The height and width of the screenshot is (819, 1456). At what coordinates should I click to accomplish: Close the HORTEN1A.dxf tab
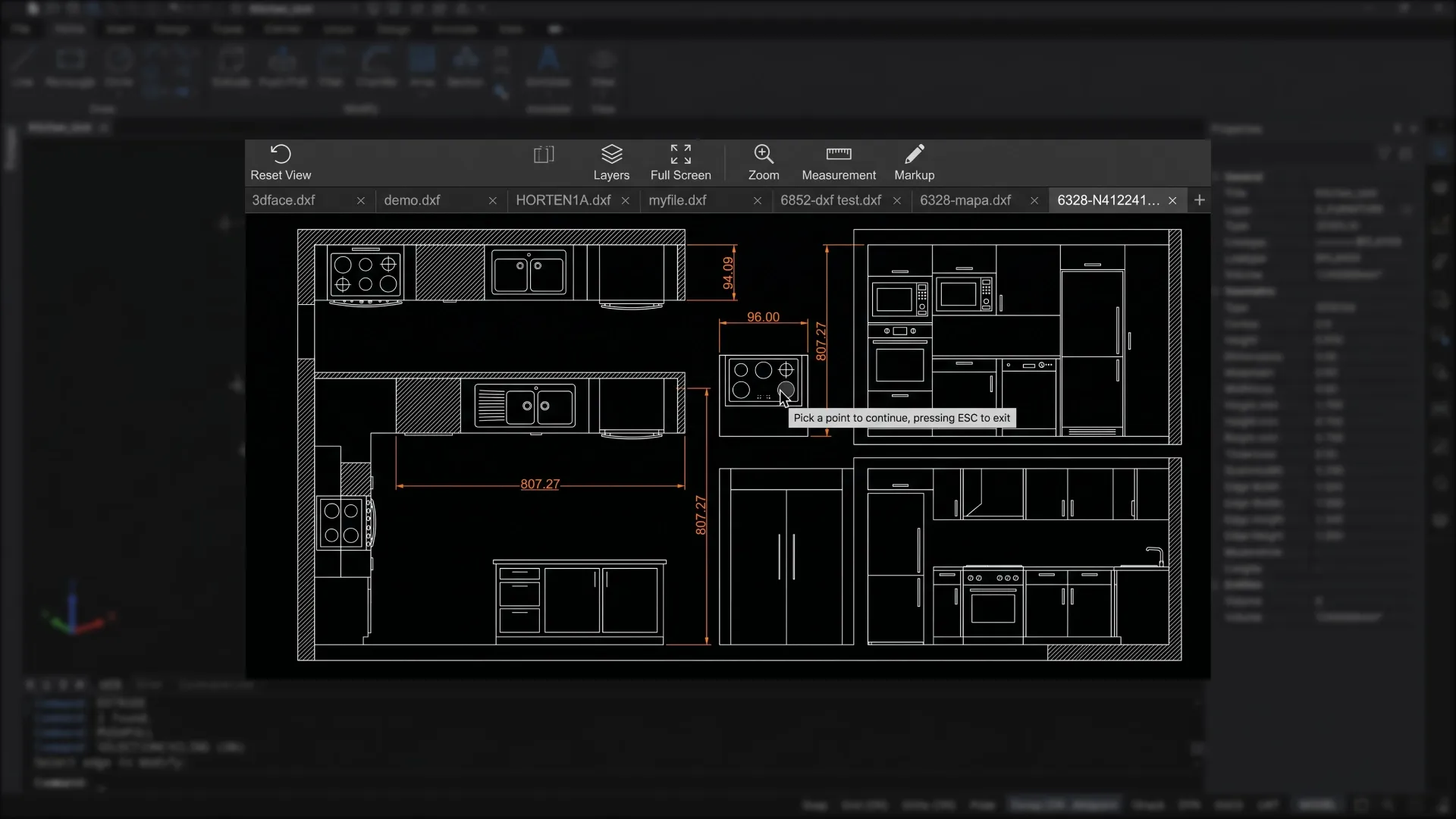point(626,201)
